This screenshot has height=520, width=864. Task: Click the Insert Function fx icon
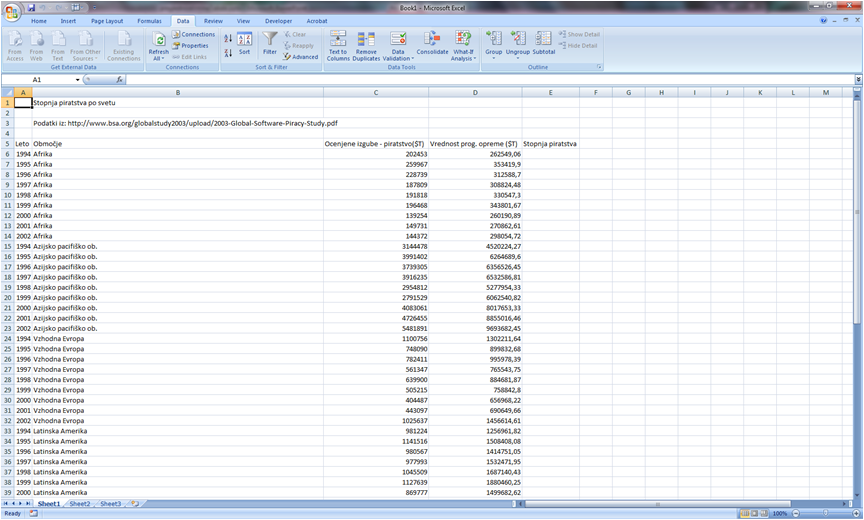(120, 80)
